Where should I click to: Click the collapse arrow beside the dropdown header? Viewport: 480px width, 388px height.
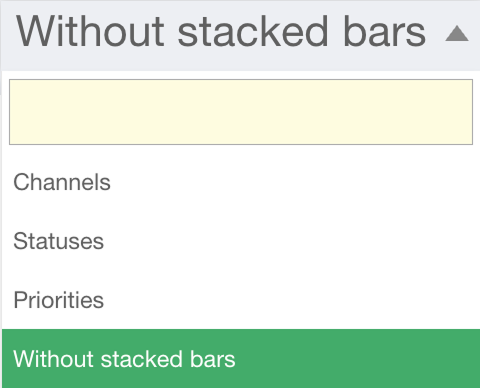point(457,34)
